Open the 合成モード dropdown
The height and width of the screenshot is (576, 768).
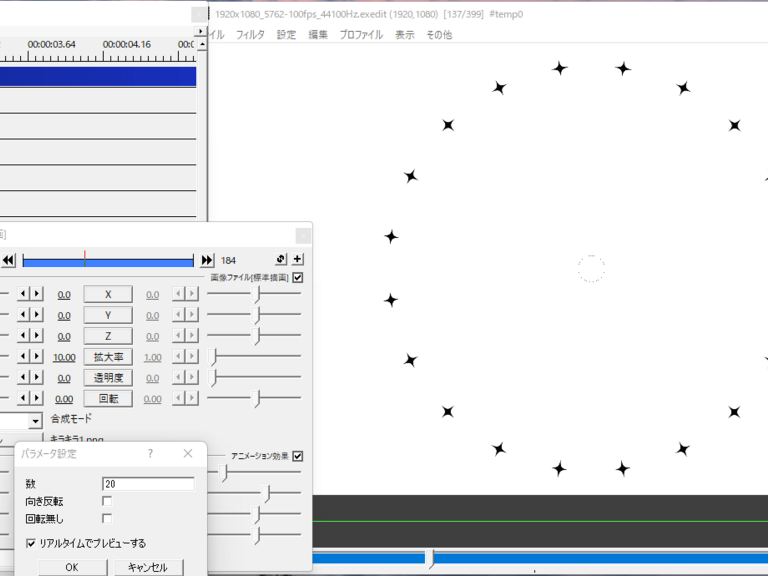pos(35,421)
